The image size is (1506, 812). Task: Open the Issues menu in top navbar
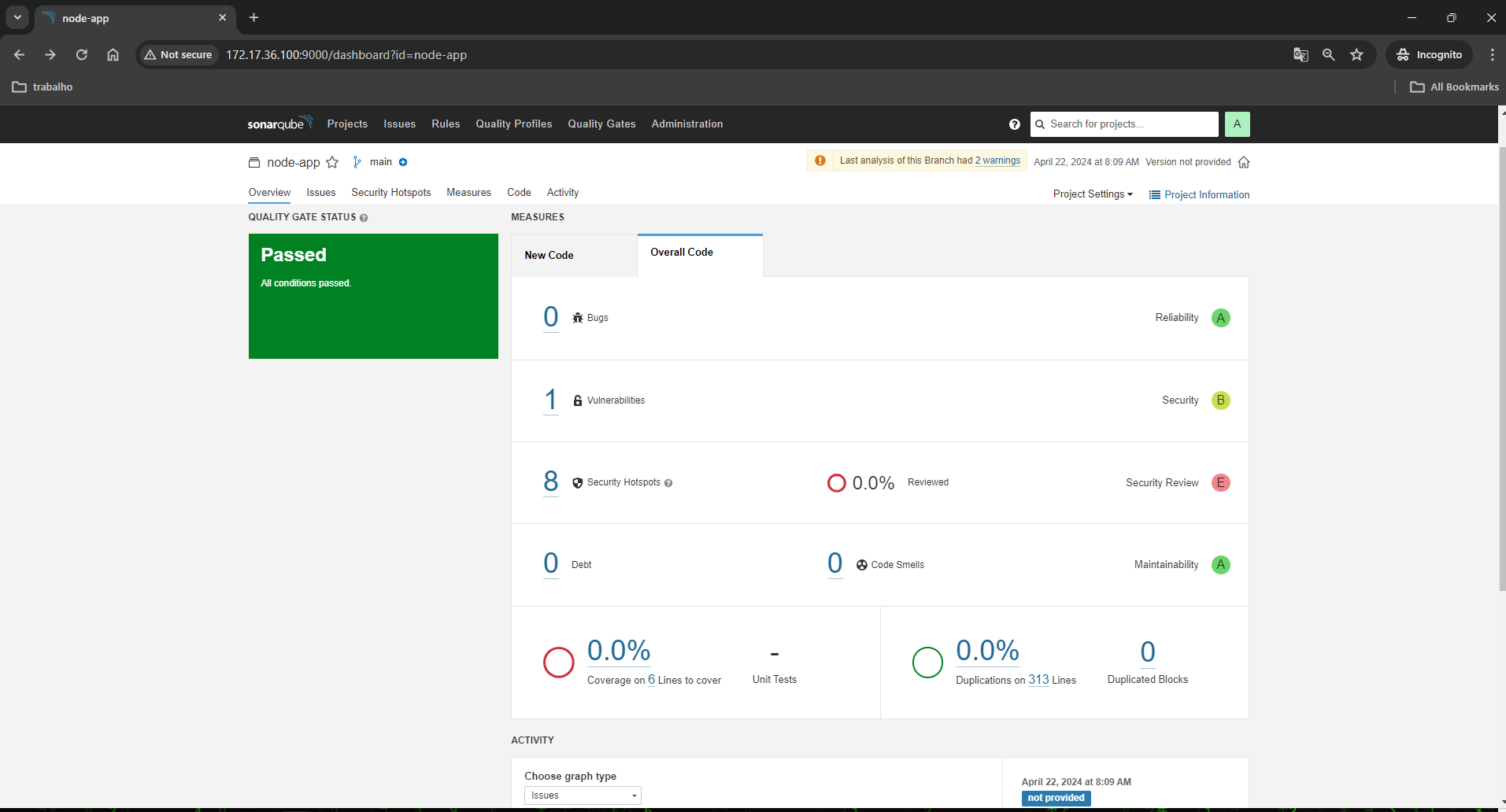(400, 124)
